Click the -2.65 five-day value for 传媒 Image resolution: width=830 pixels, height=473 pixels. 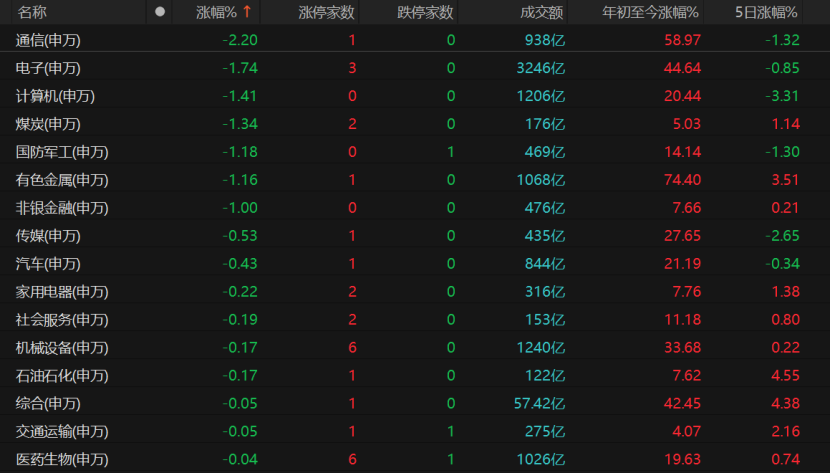pyautogui.click(x=782, y=236)
